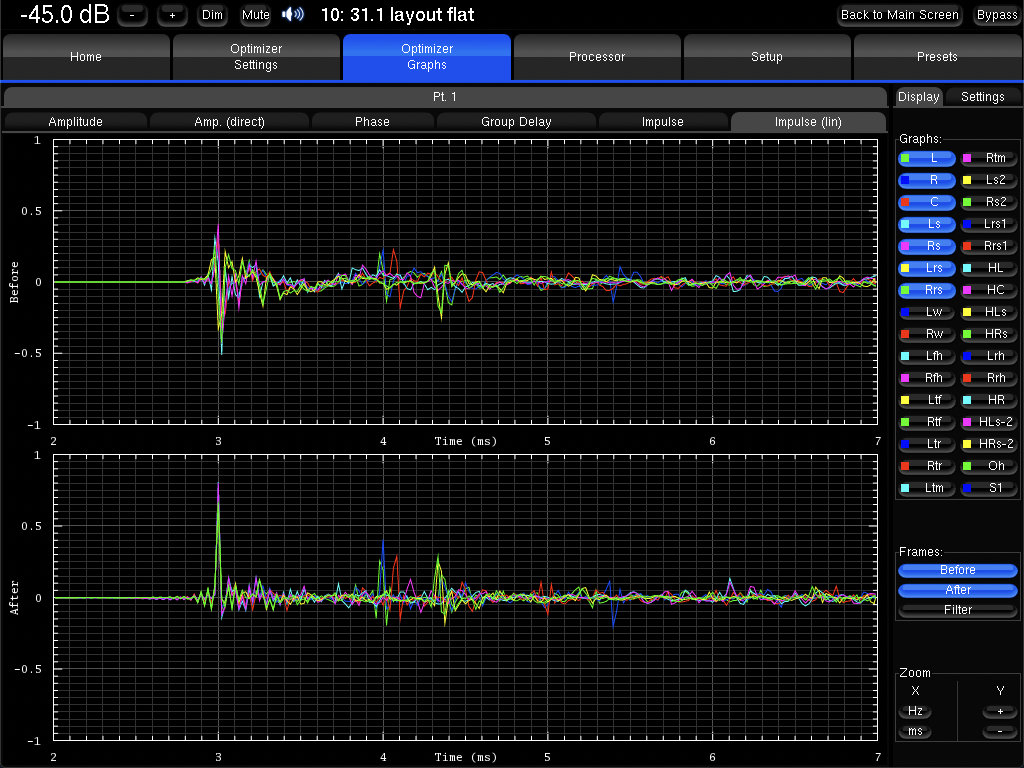The image size is (1024, 768).
Task: Disable the Rrs channel graph
Action: pyautogui.click(x=926, y=290)
